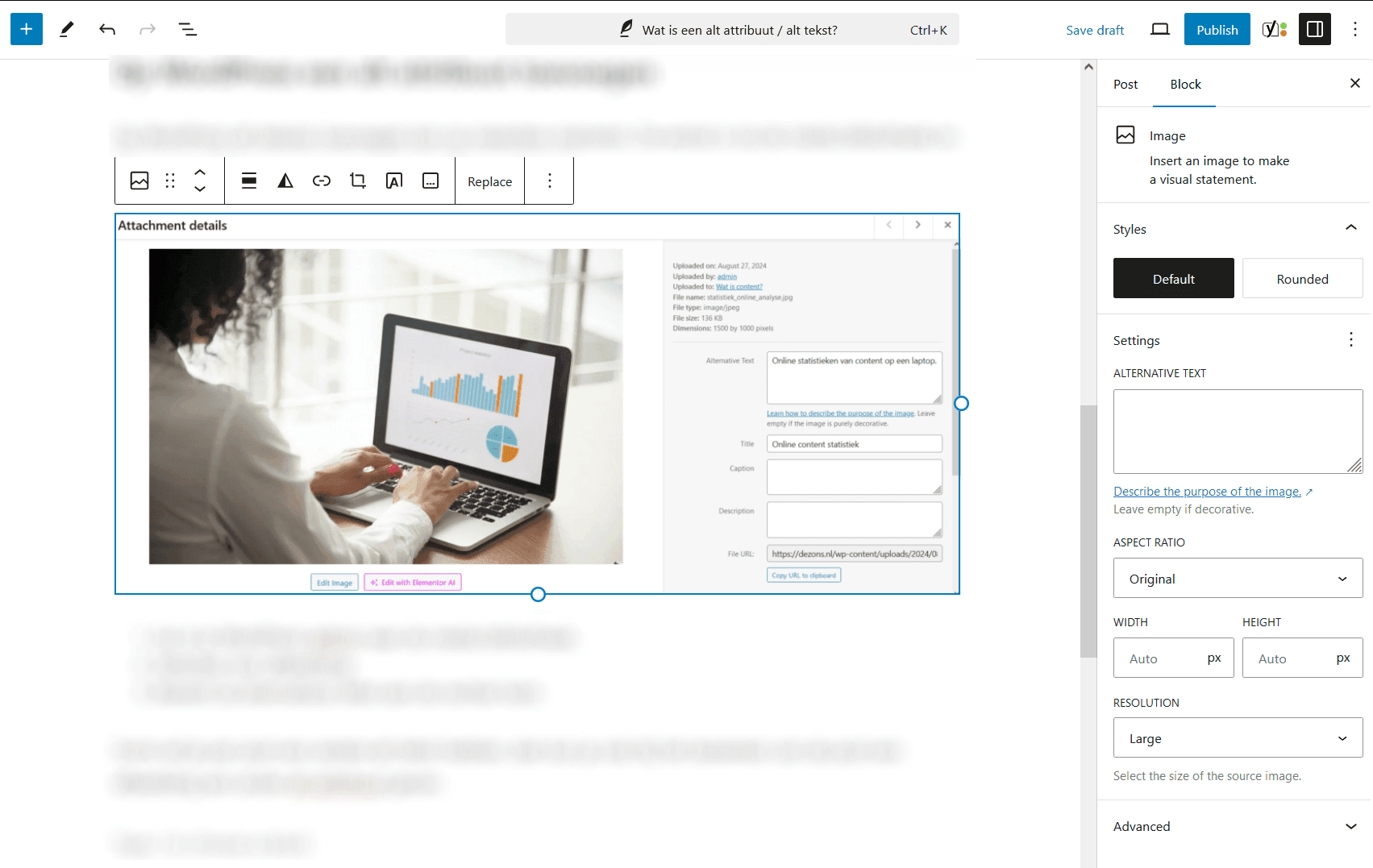Open block toolbar Options three-dot menu
1373x868 pixels.
(x=550, y=181)
